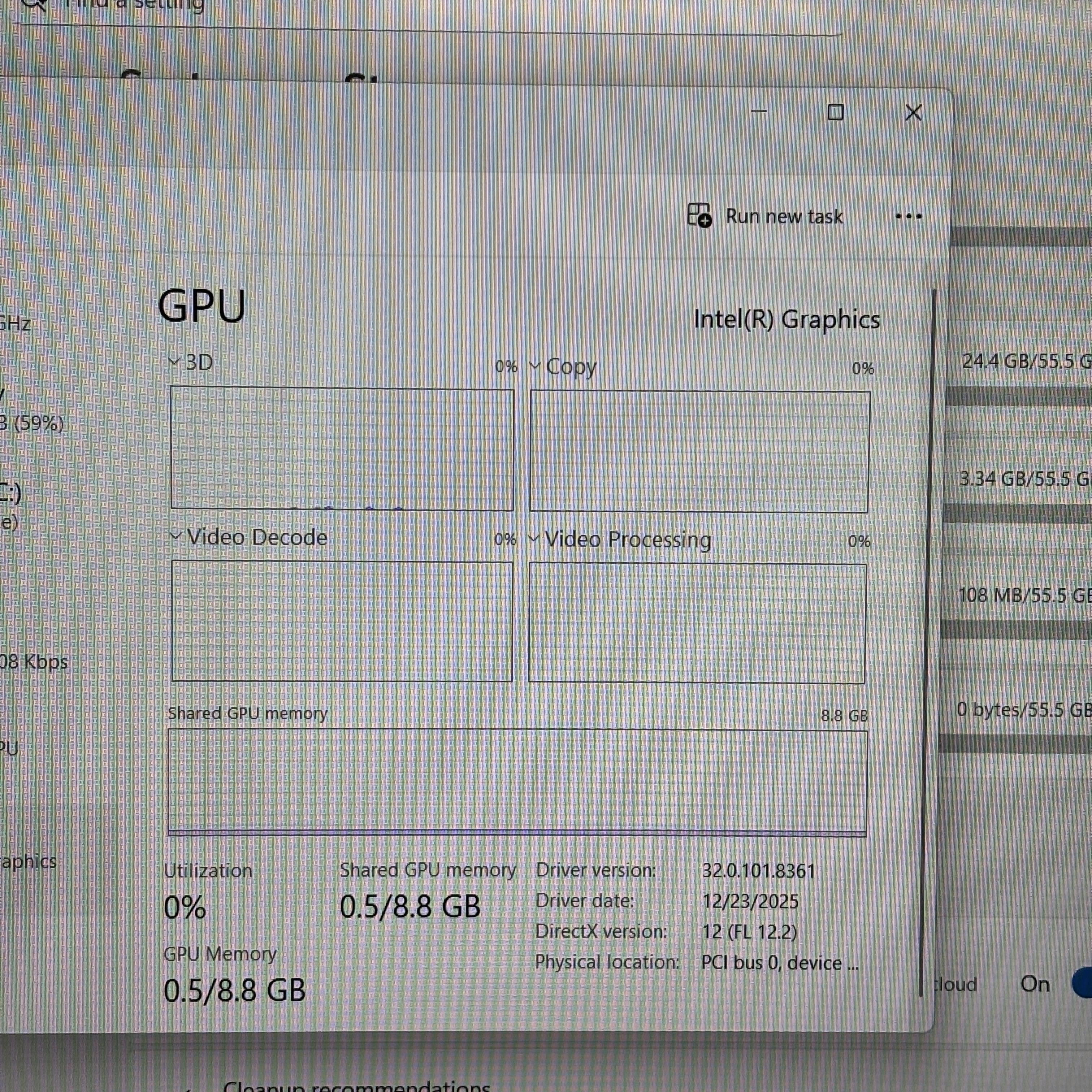Open the Video Processing engine dropdown
Image resolution: width=1092 pixels, height=1092 pixels.
pyautogui.click(x=533, y=539)
